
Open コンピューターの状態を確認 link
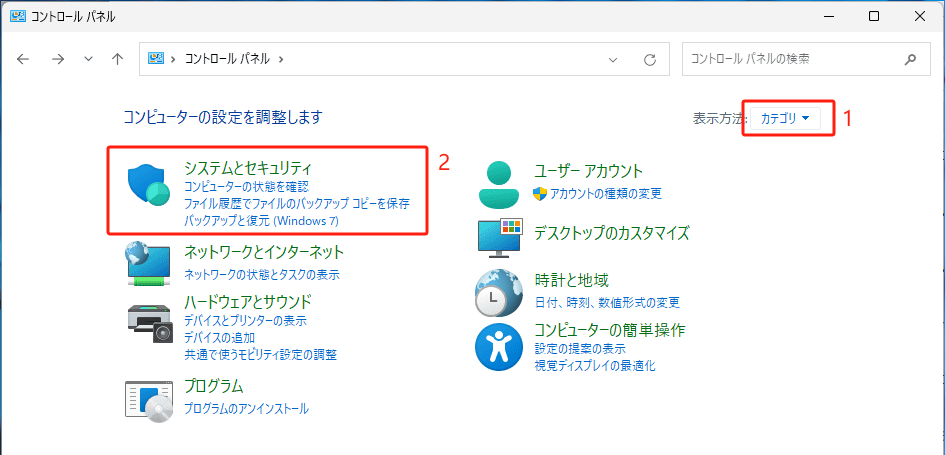(x=247, y=186)
